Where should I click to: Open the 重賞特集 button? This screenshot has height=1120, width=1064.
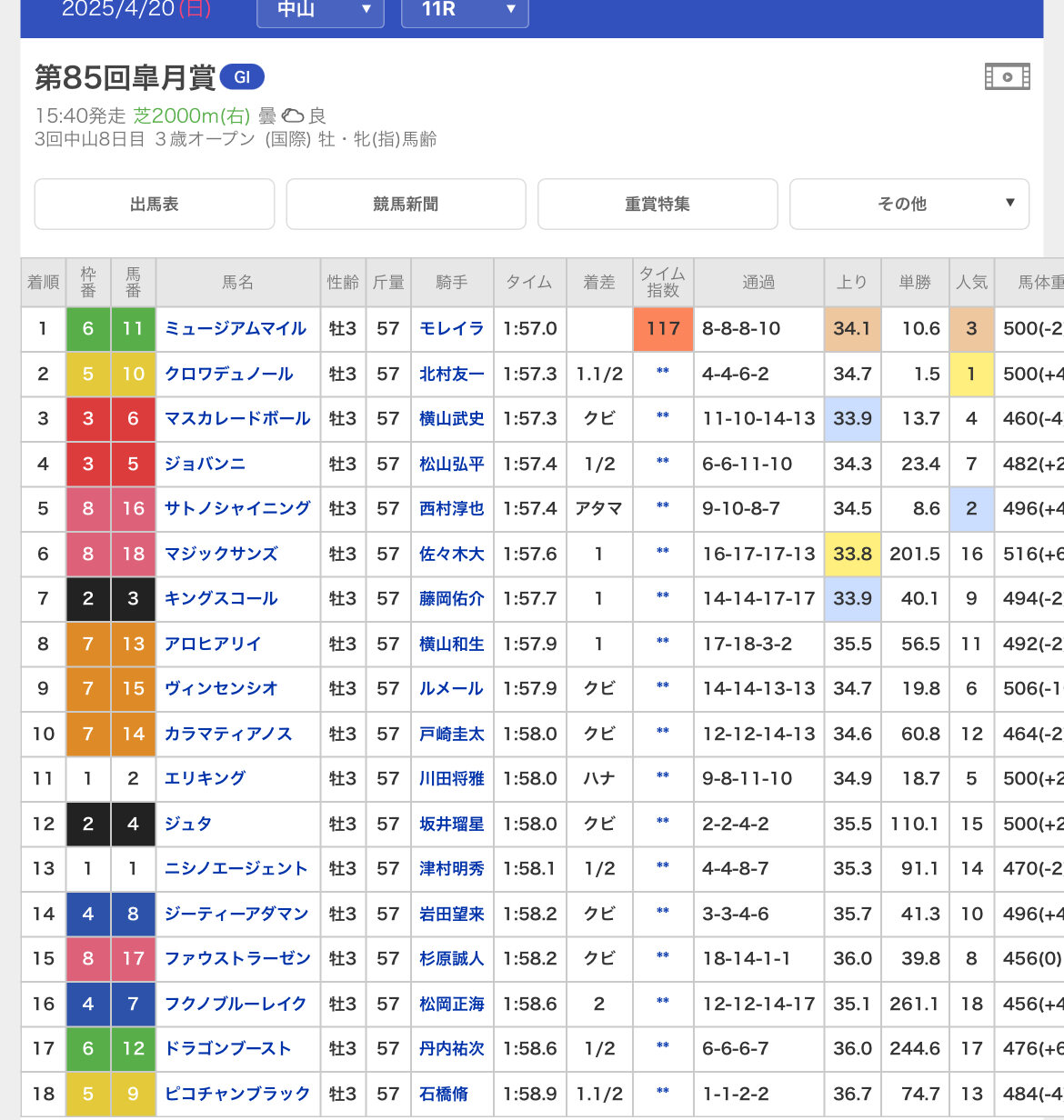tap(657, 204)
